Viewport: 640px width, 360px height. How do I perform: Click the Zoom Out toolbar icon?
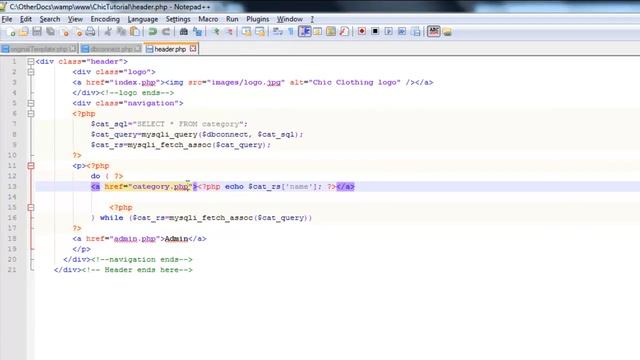(x=229, y=32)
